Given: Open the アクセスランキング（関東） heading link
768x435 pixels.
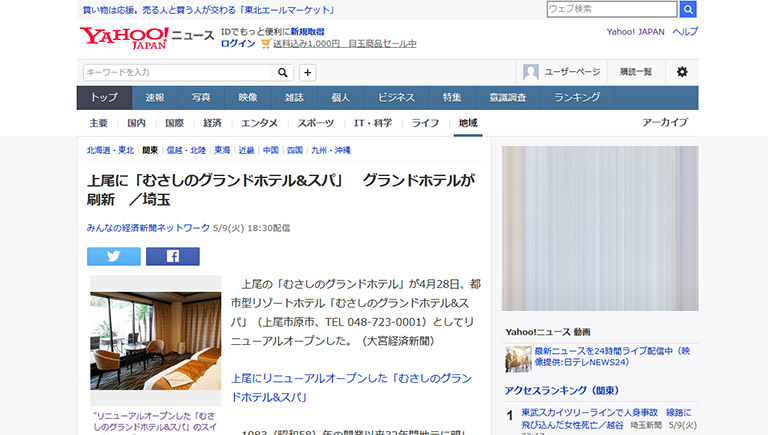Looking at the screenshot, I should click(x=562, y=390).
